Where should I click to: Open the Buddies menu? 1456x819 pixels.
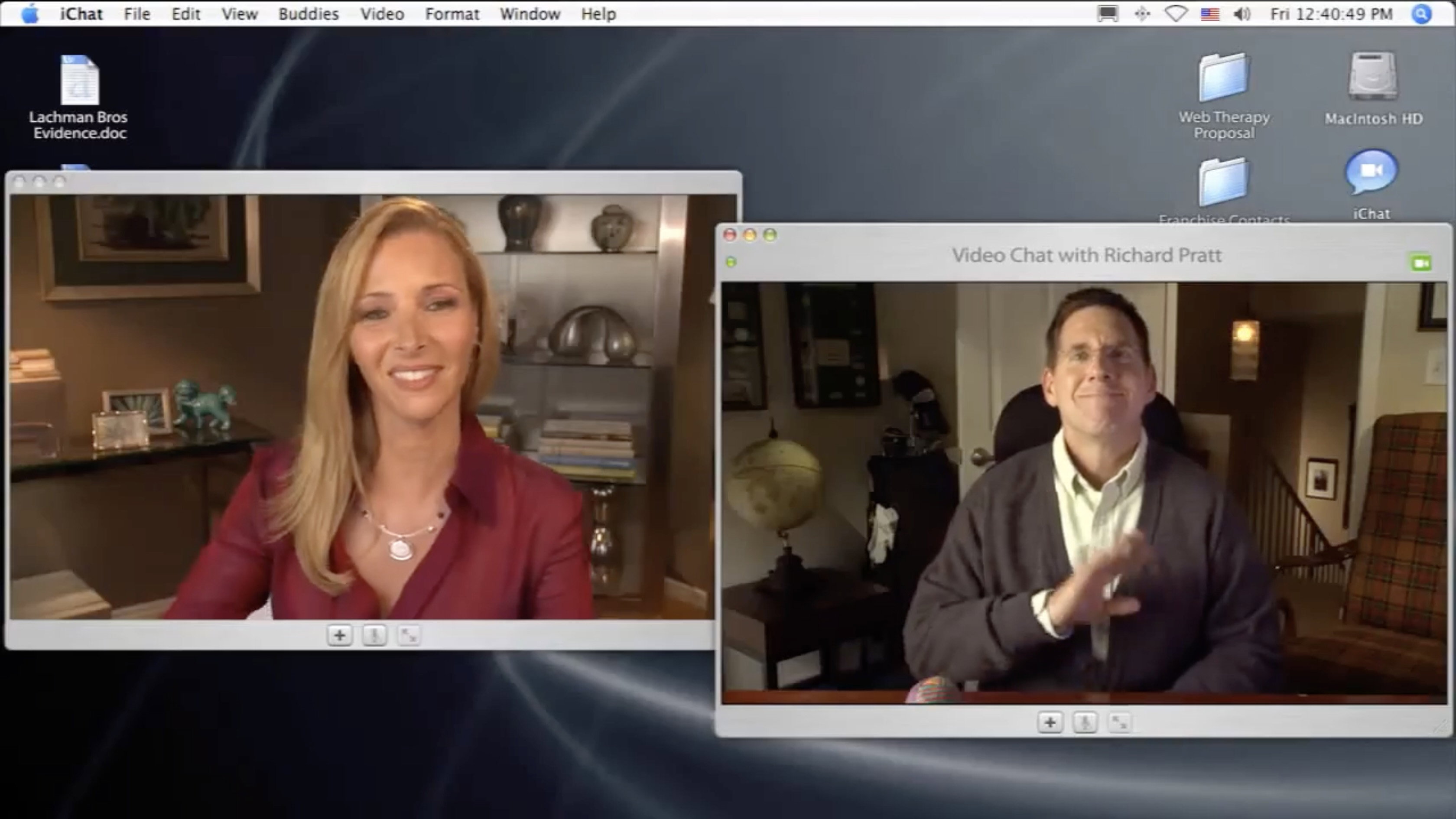pos(309,13)
